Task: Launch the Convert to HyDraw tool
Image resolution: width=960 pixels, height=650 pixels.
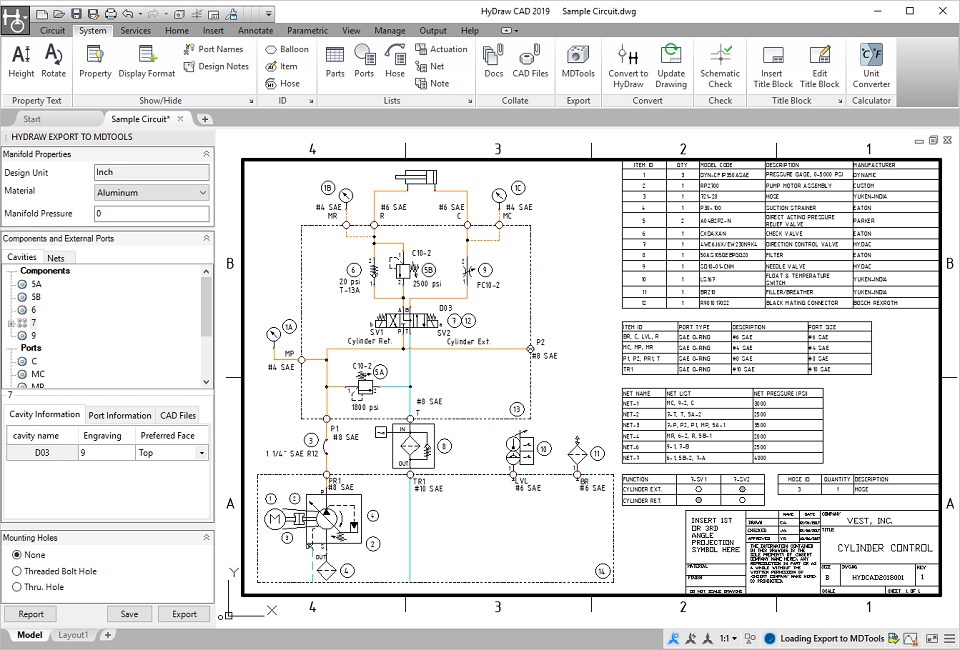Action: (628, 62)
